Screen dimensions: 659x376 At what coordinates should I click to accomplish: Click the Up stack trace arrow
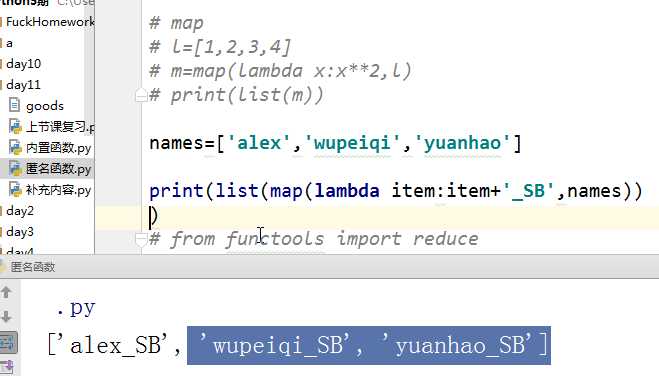point(6,292)
